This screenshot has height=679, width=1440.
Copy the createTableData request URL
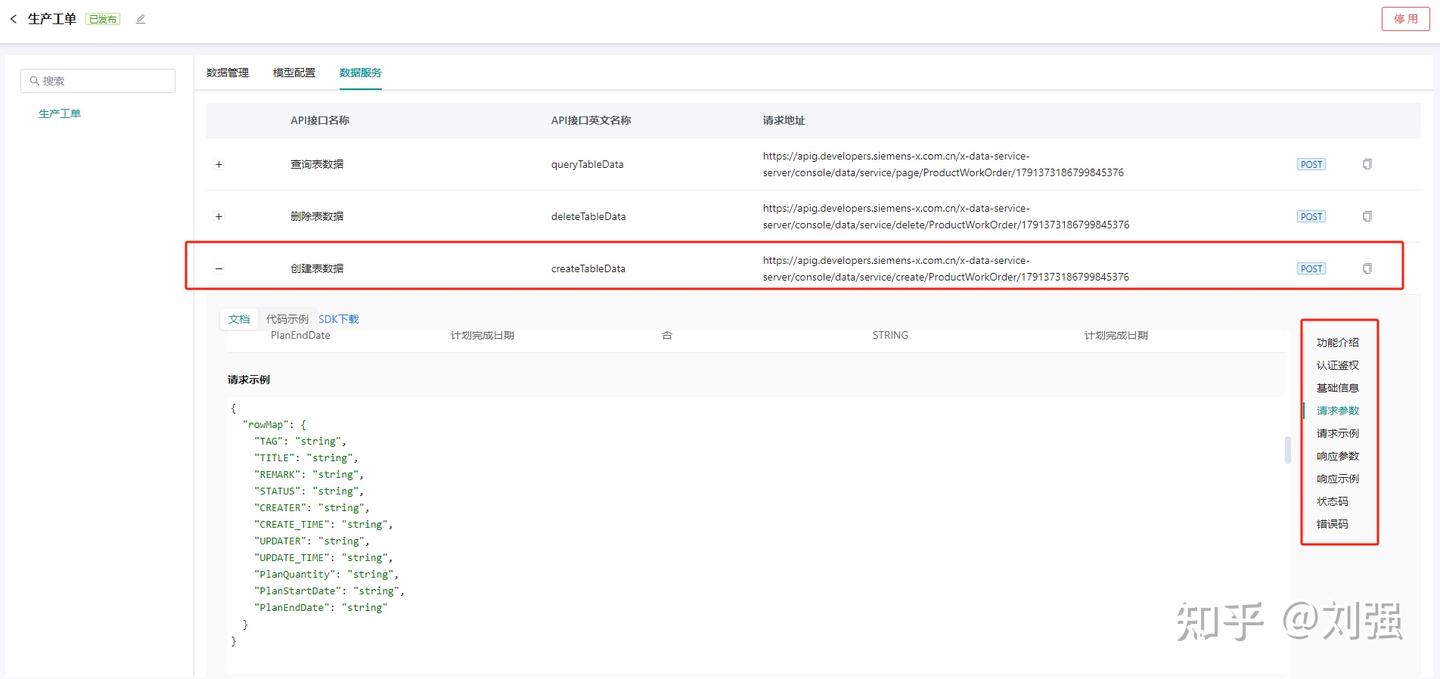pyautogui.click(x=1366, y=268)
